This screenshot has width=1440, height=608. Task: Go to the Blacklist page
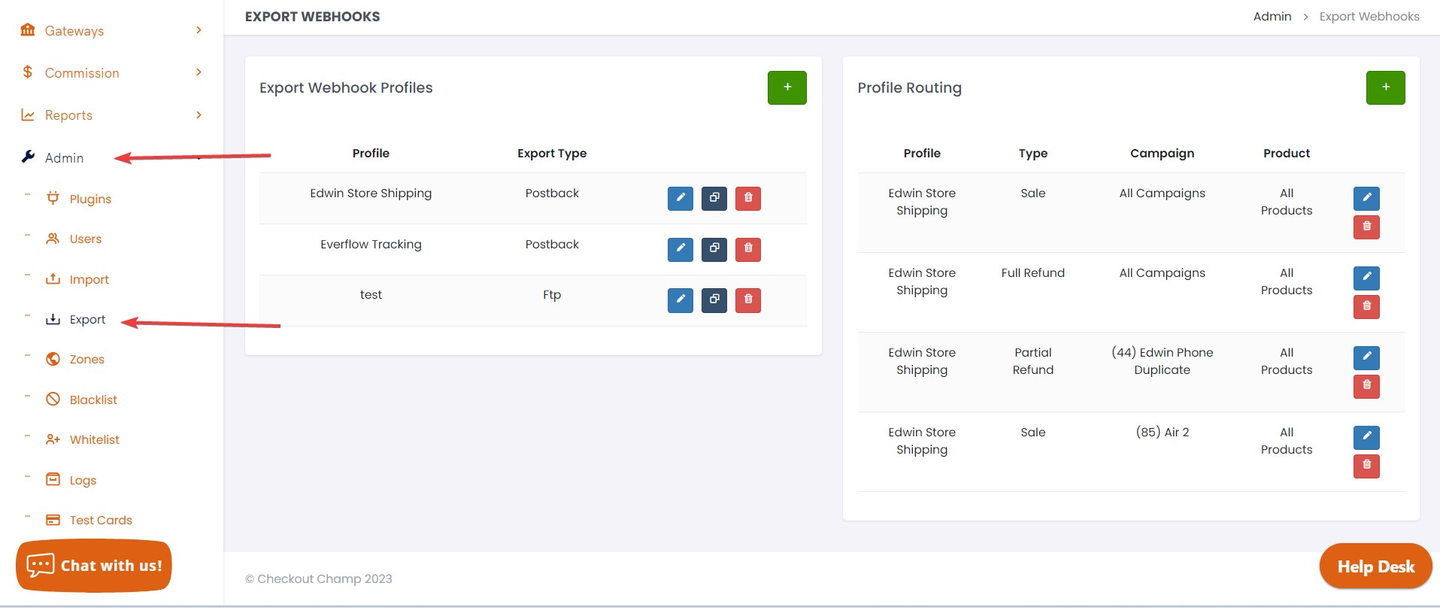[93, 400]
